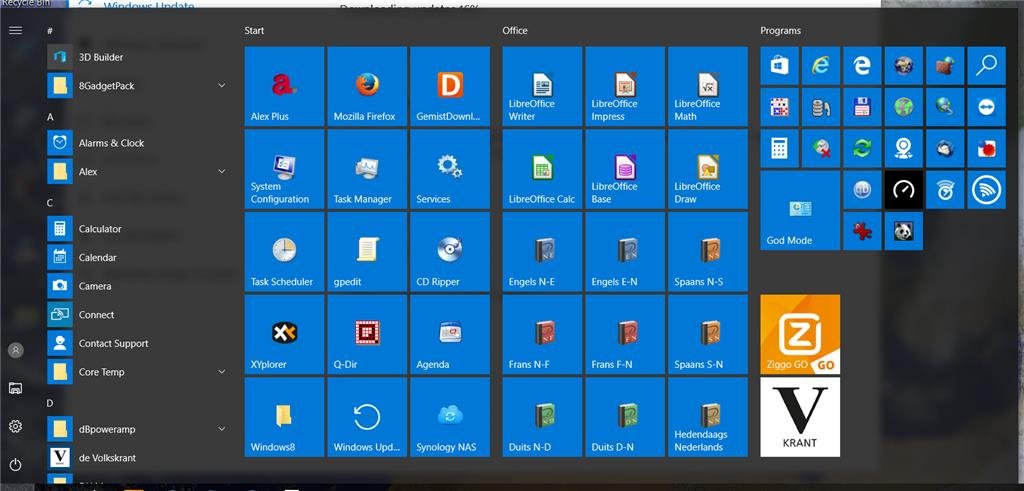Launch LibreOffice Math tile
The width and height of the screenshot is (1024, 491).
coord(708,86)
